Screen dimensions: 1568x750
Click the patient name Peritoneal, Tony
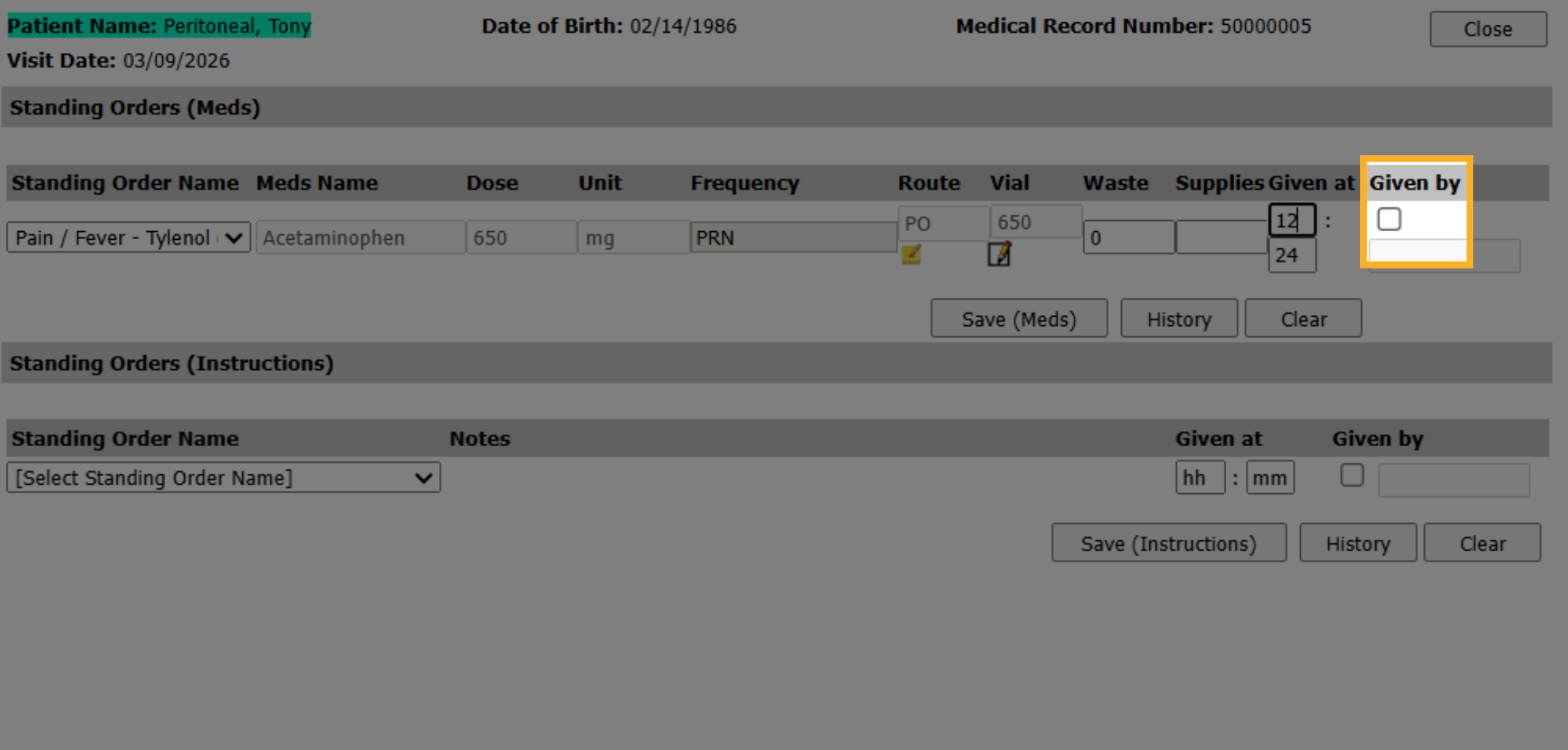tap(237, 25)
